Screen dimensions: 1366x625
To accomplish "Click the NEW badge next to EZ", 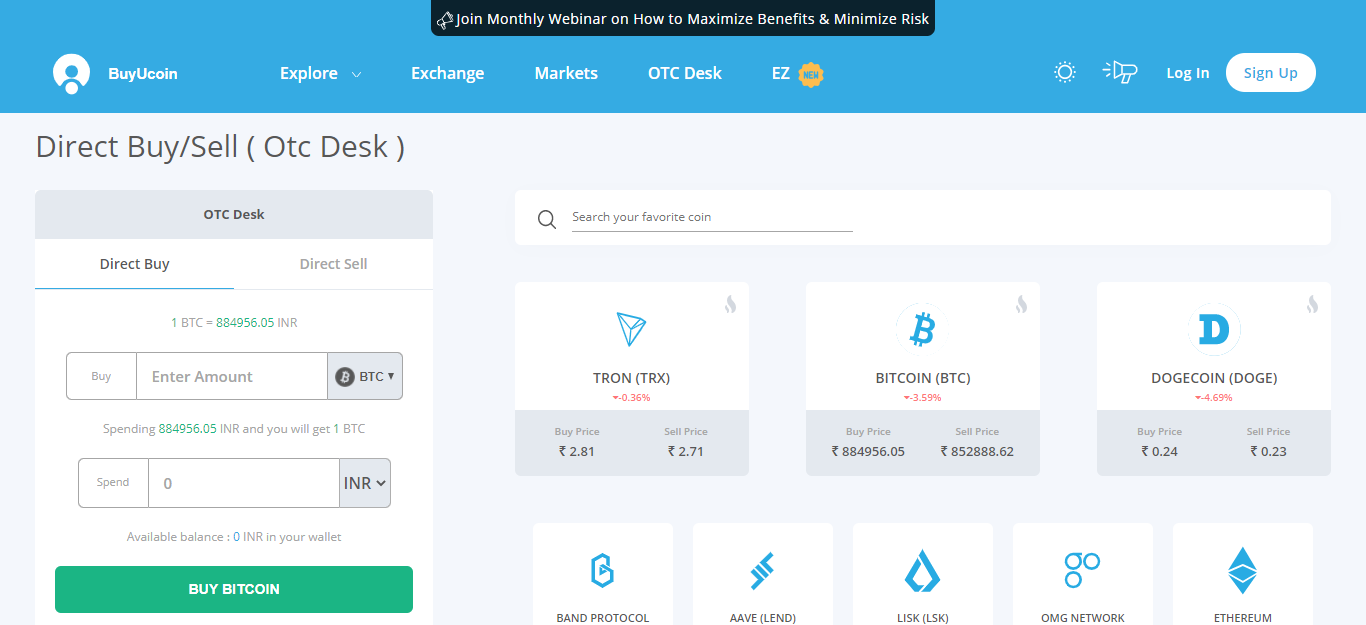I will (x=811, y=74).
